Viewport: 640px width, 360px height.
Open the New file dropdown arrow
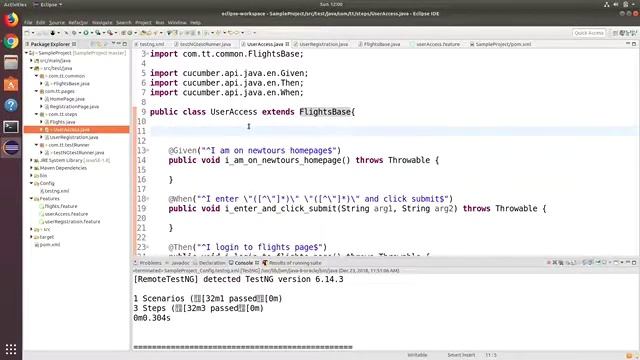click(x=33, y=33)
